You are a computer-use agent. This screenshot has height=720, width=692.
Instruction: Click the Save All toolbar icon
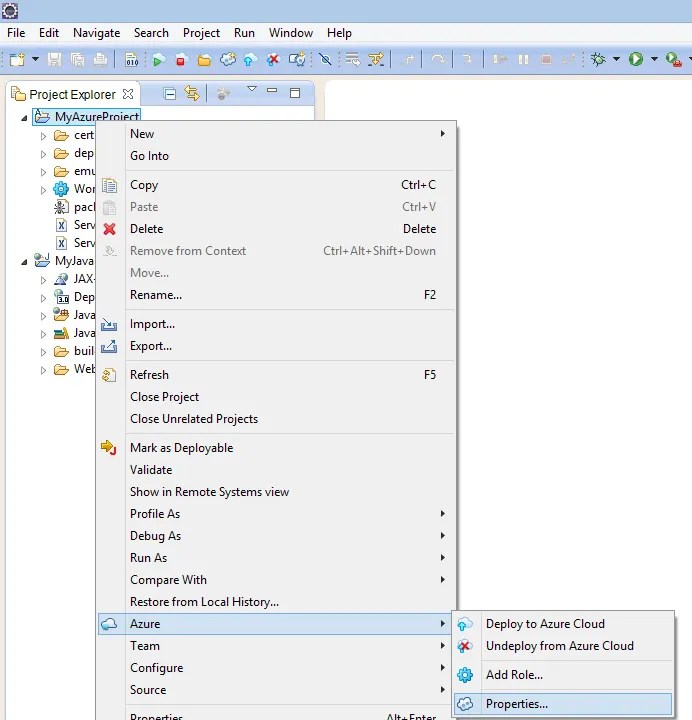(x=78, y=59)
